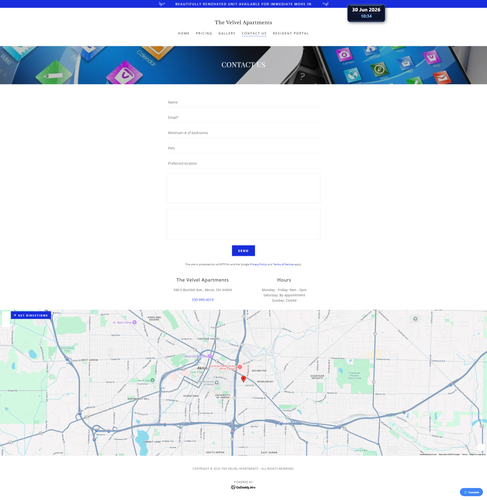The width and height of the screenshot is (487, 500).
Task: Open the Resident Portal link
Action: [291, 33]
